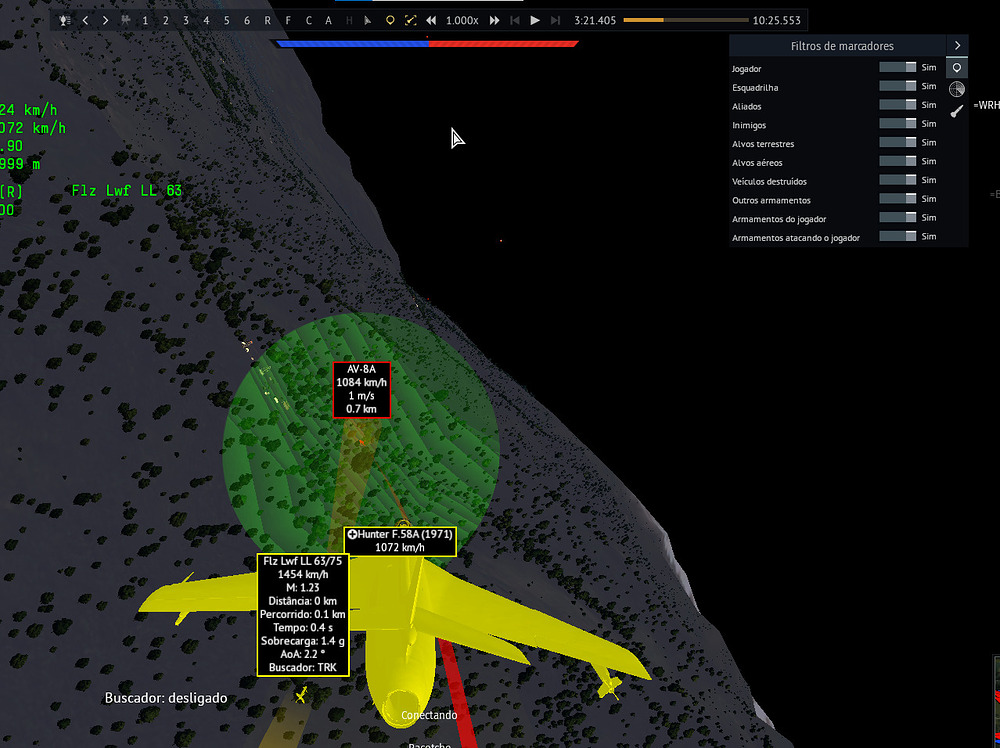Click the camera icon in replay toolbar

(x=125, y=20)
